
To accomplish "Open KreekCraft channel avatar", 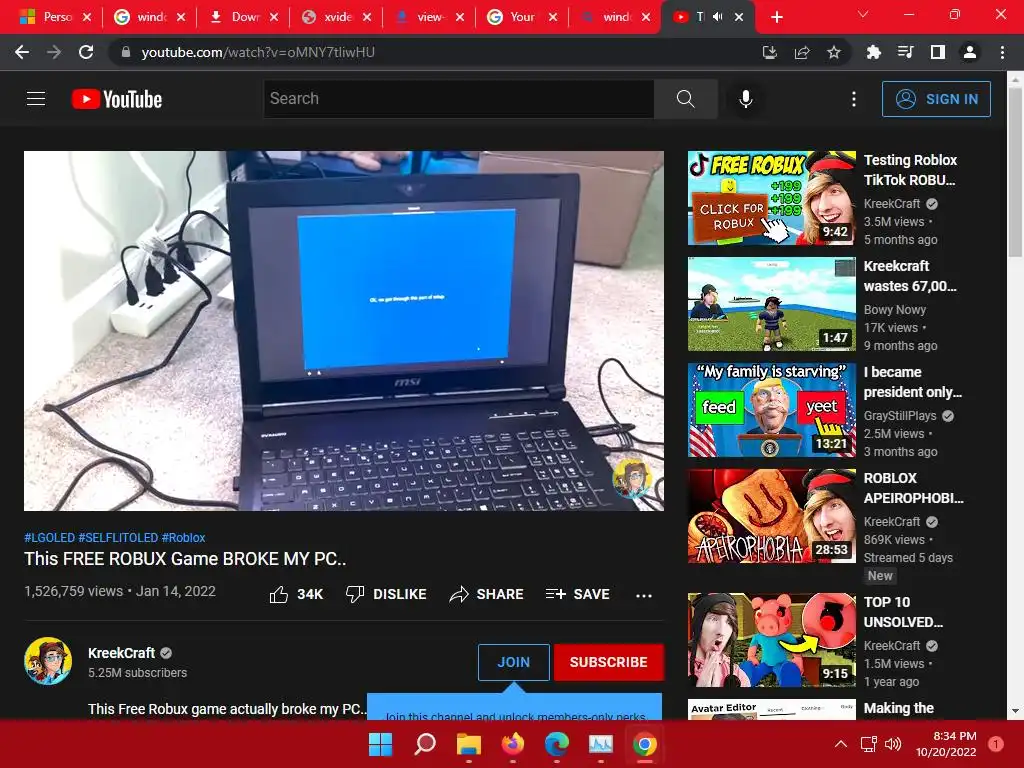I will 48,661.
